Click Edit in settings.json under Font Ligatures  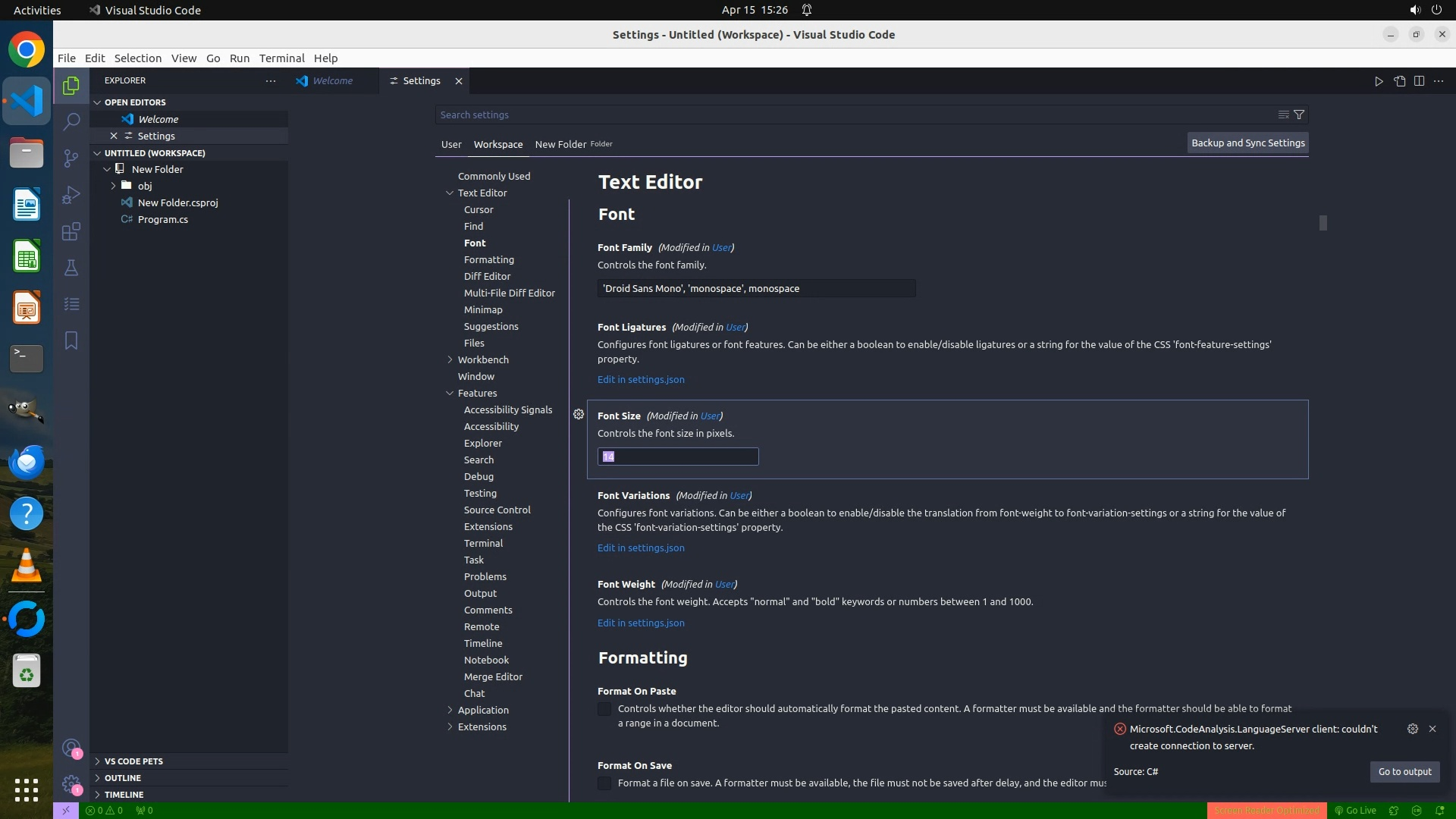[x=641, y=379]
